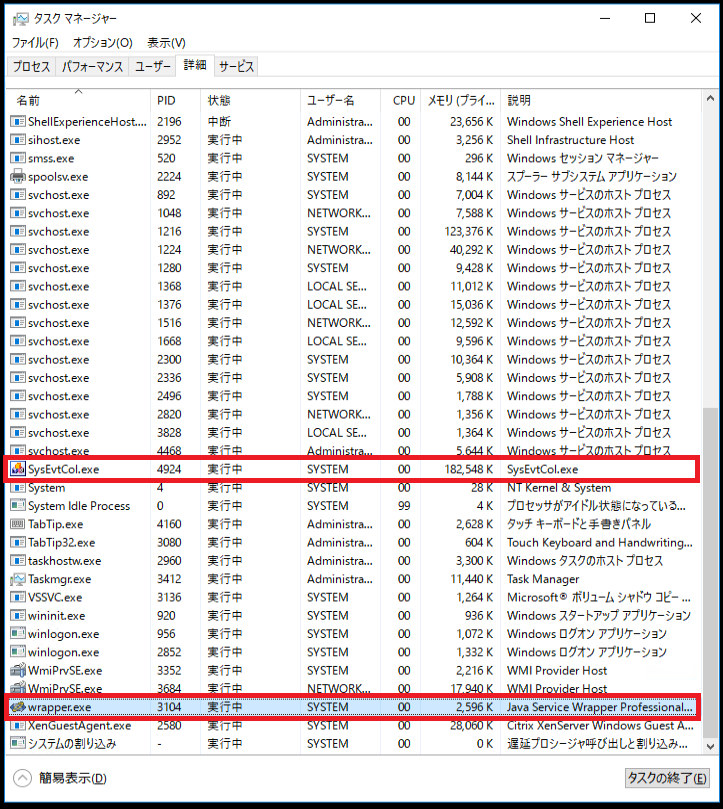Switch to the ユーザー tab

[153, 67]
